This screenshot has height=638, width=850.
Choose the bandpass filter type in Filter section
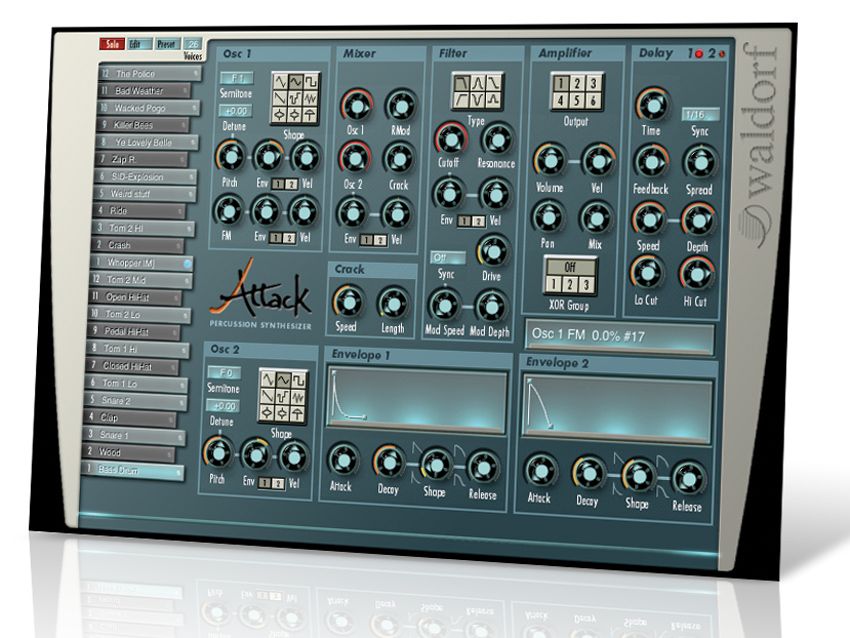(477, 82)
